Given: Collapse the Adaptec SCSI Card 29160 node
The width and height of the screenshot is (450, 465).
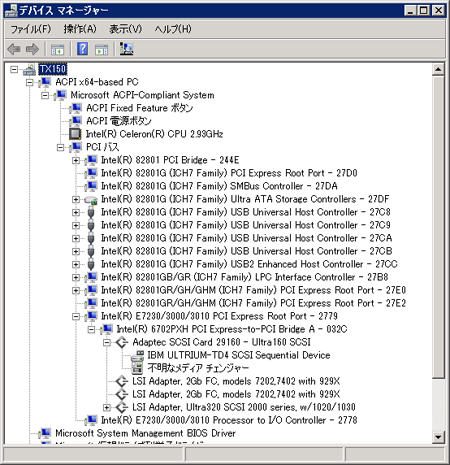Looking at the screenshot, I should coord(107,342).
